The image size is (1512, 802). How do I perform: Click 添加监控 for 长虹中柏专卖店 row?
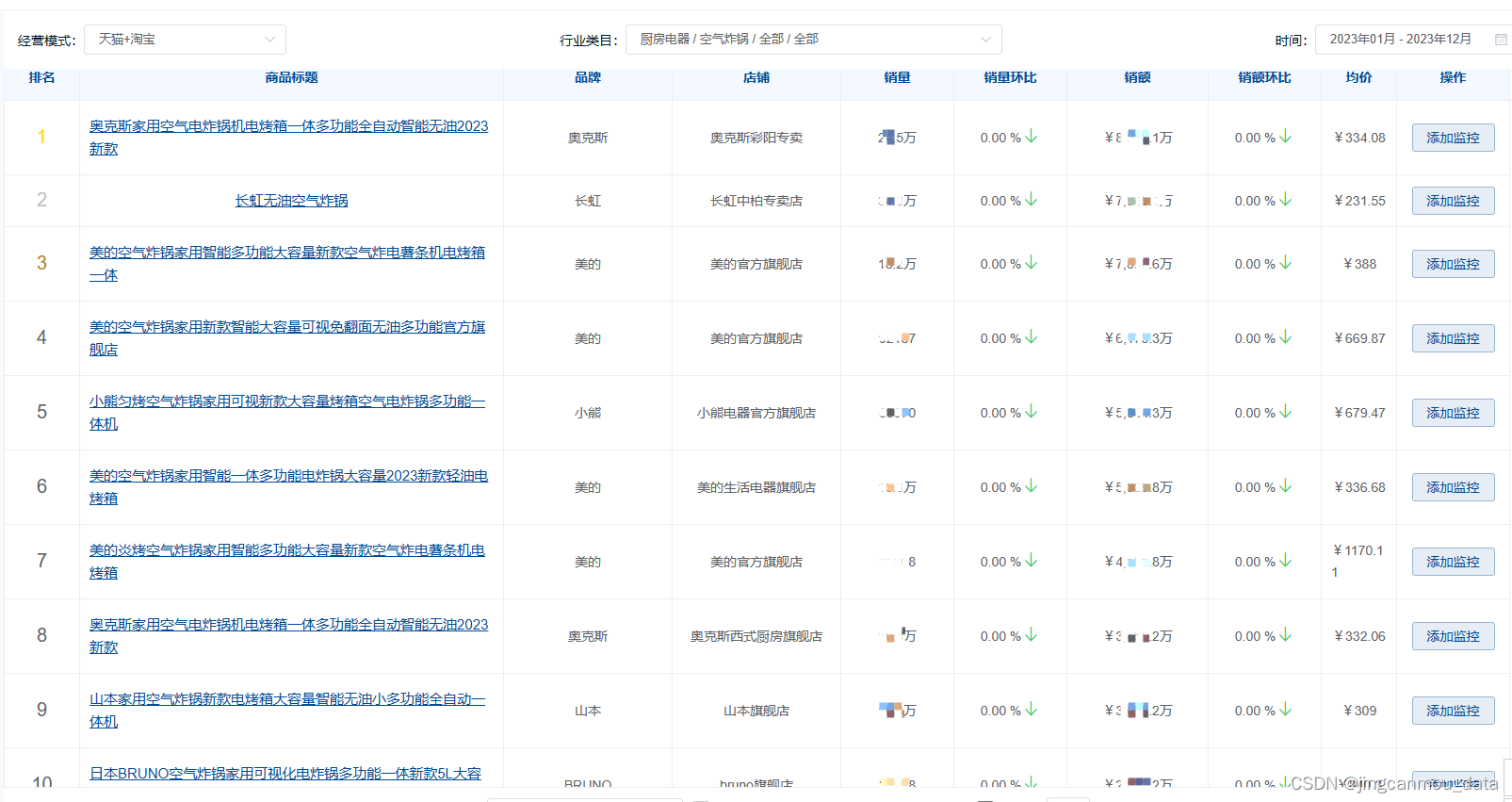pos(1453,201)
